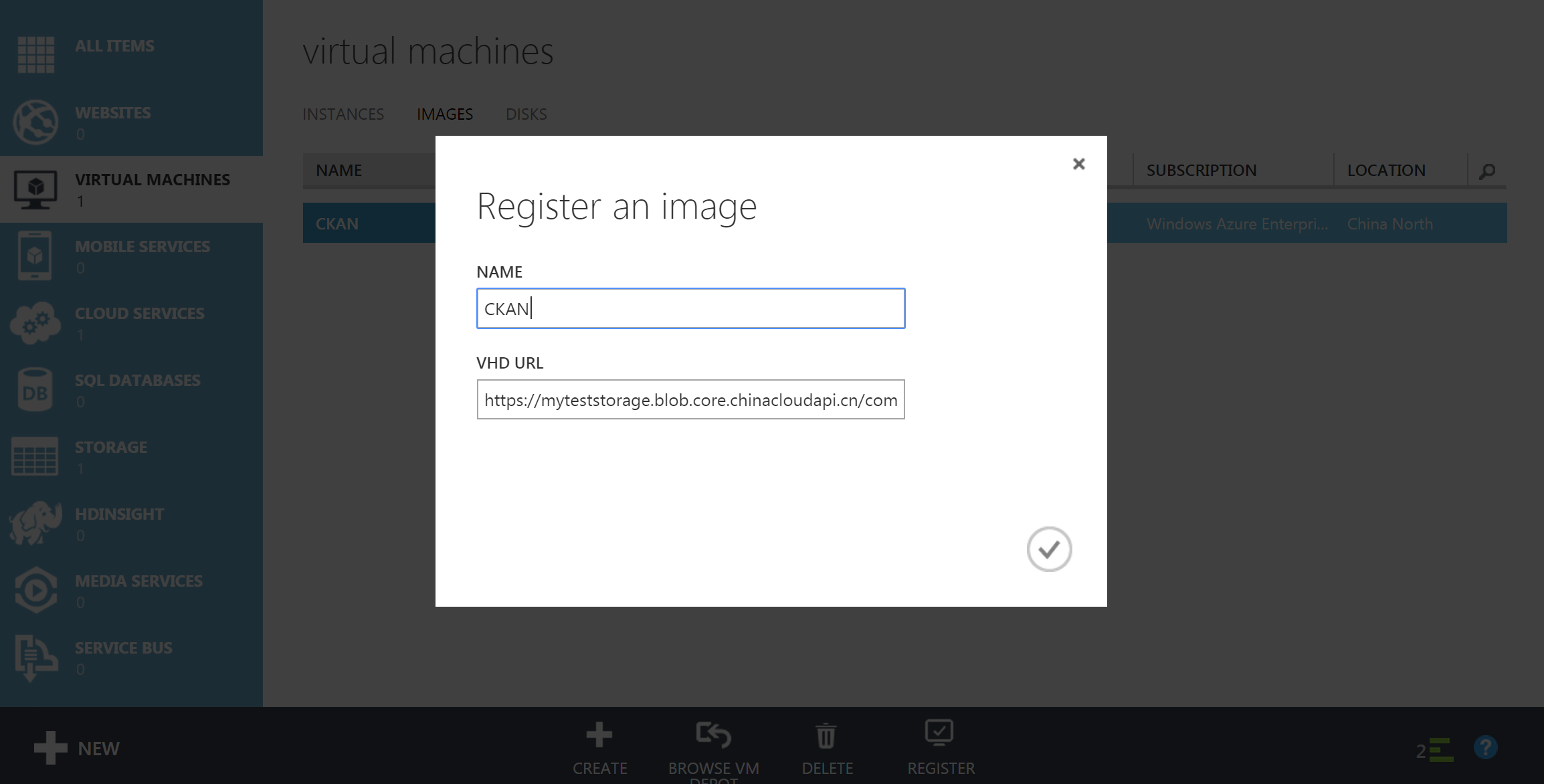The width and height of the screenshot is (1544, 784).
Task: Go to SQL Databases section
Action: tap(137, 381)
